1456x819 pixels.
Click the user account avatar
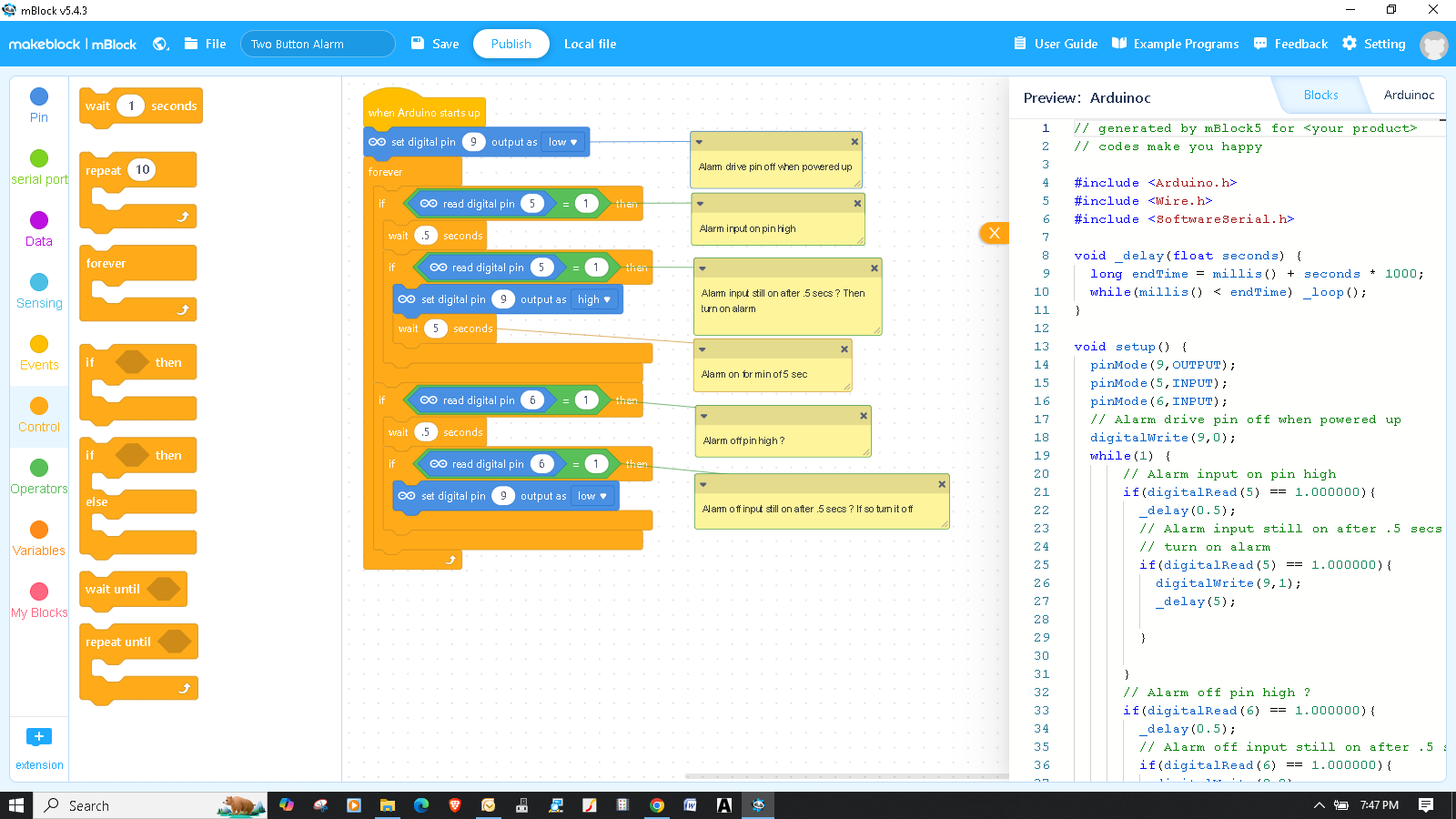[x=1433, y=45]
